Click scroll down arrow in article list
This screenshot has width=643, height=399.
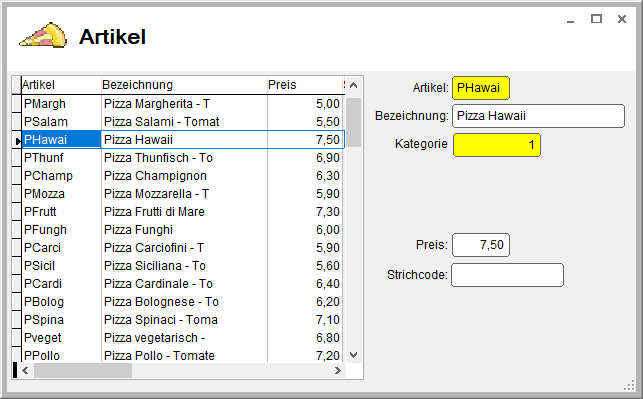(353, 355)
